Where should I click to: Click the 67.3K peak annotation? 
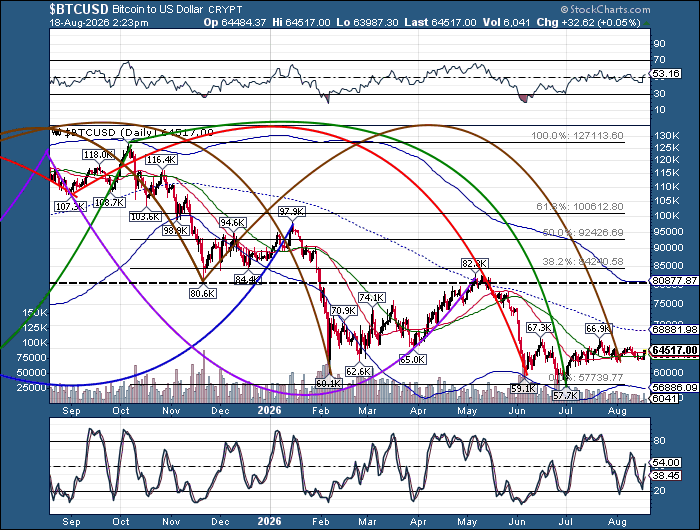click(x=539, y=328)
